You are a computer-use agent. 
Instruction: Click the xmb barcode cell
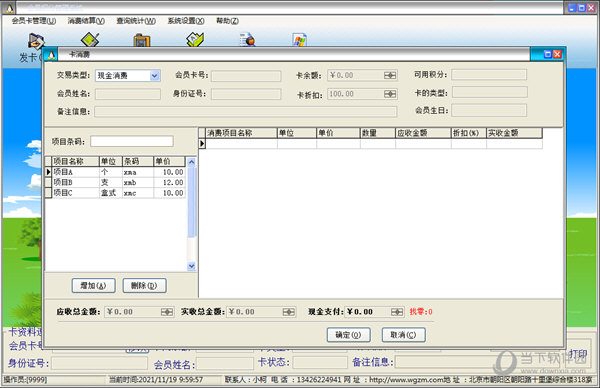138,183
